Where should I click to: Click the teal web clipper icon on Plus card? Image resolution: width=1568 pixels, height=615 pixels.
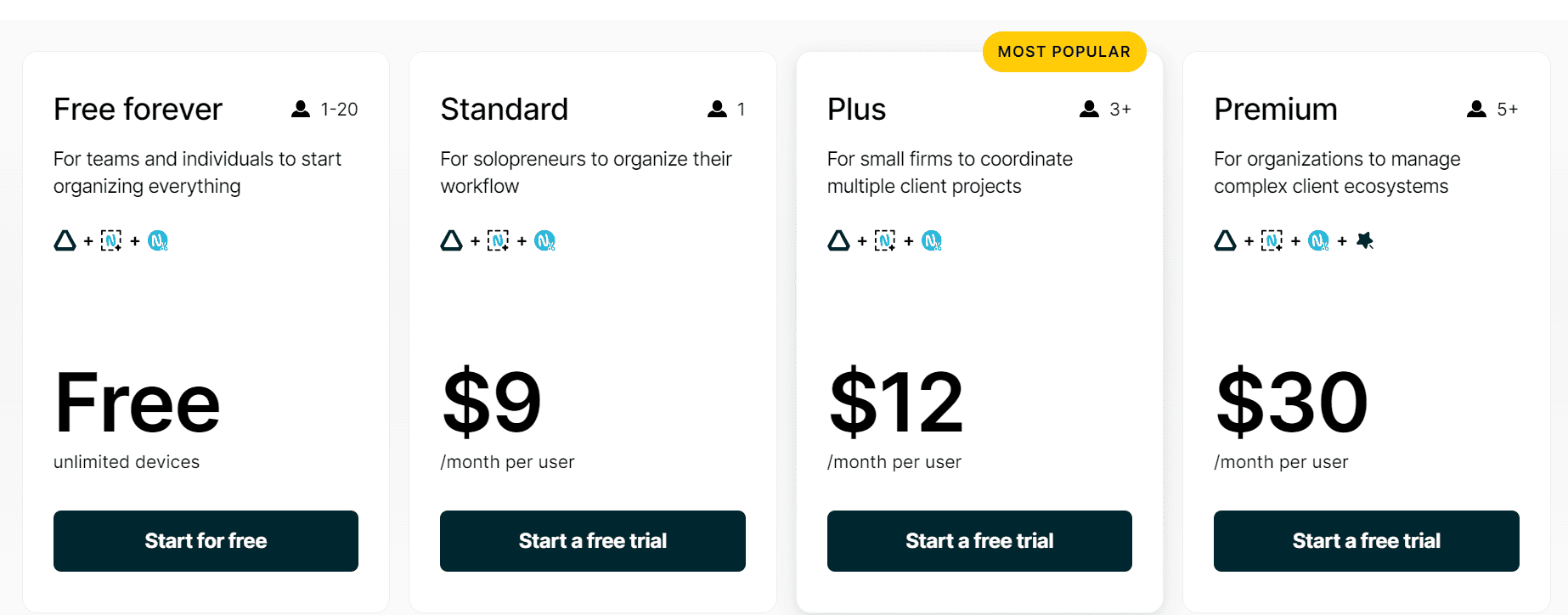[933, 240]
